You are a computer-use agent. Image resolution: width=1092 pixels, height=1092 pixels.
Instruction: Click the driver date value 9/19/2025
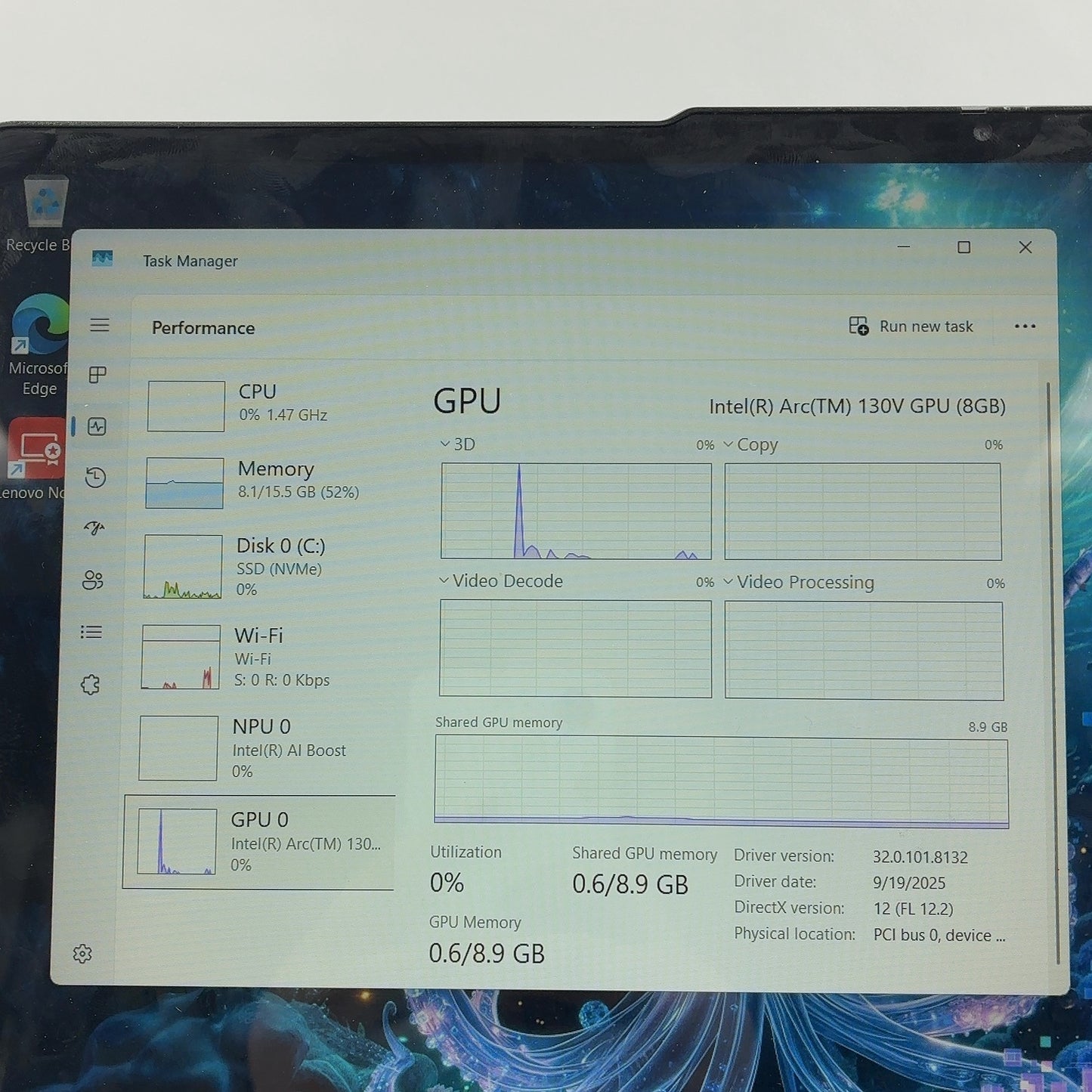[909, 883]
